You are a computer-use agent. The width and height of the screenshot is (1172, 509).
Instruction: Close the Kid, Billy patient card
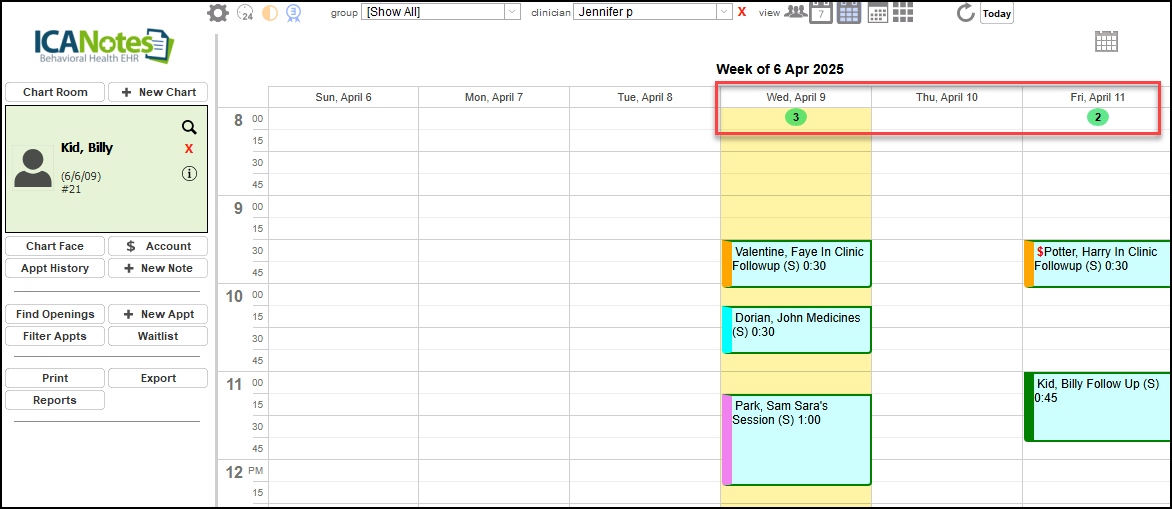click(189, 149)
